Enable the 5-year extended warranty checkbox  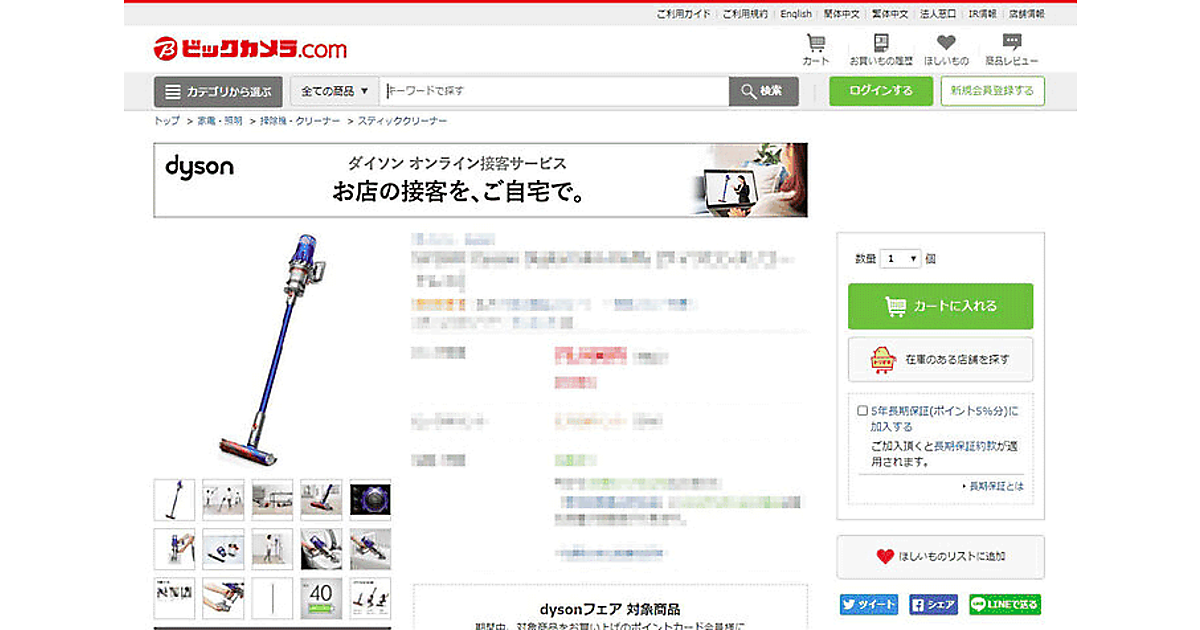pos(862,411)
